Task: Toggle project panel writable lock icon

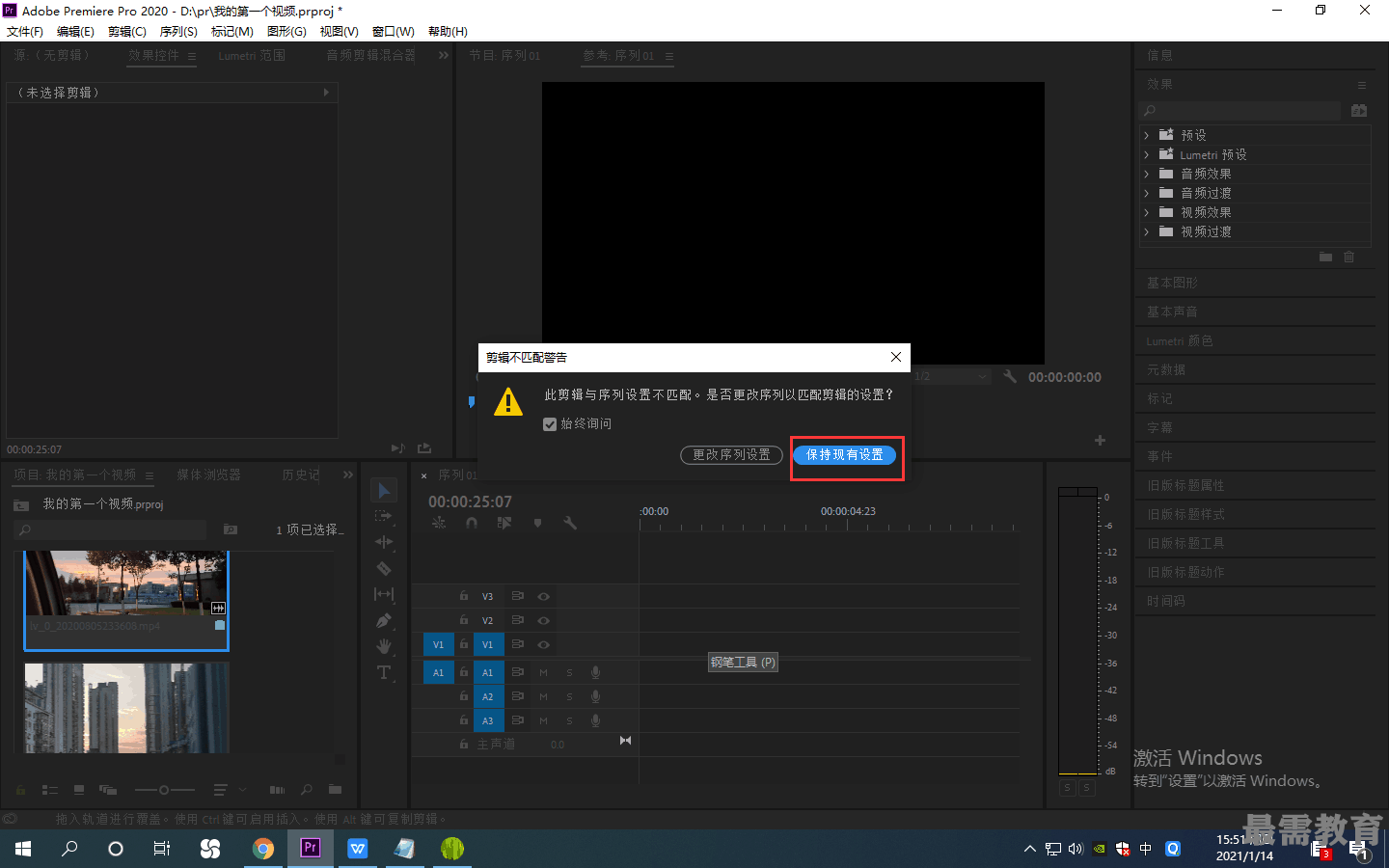Action: [20, 790]
